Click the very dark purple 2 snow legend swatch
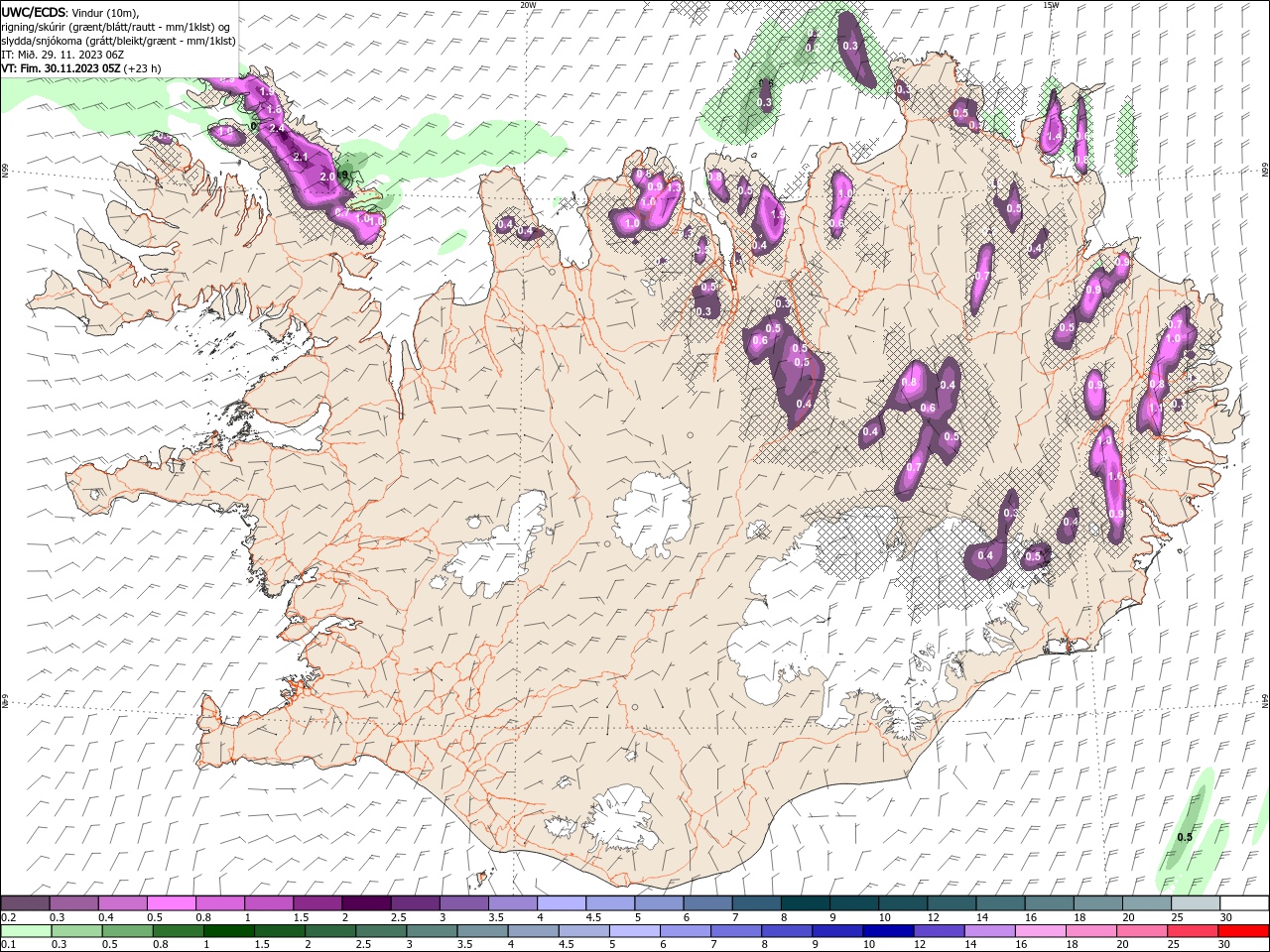This screenshot has width=1270, height=952. point(365,903)
